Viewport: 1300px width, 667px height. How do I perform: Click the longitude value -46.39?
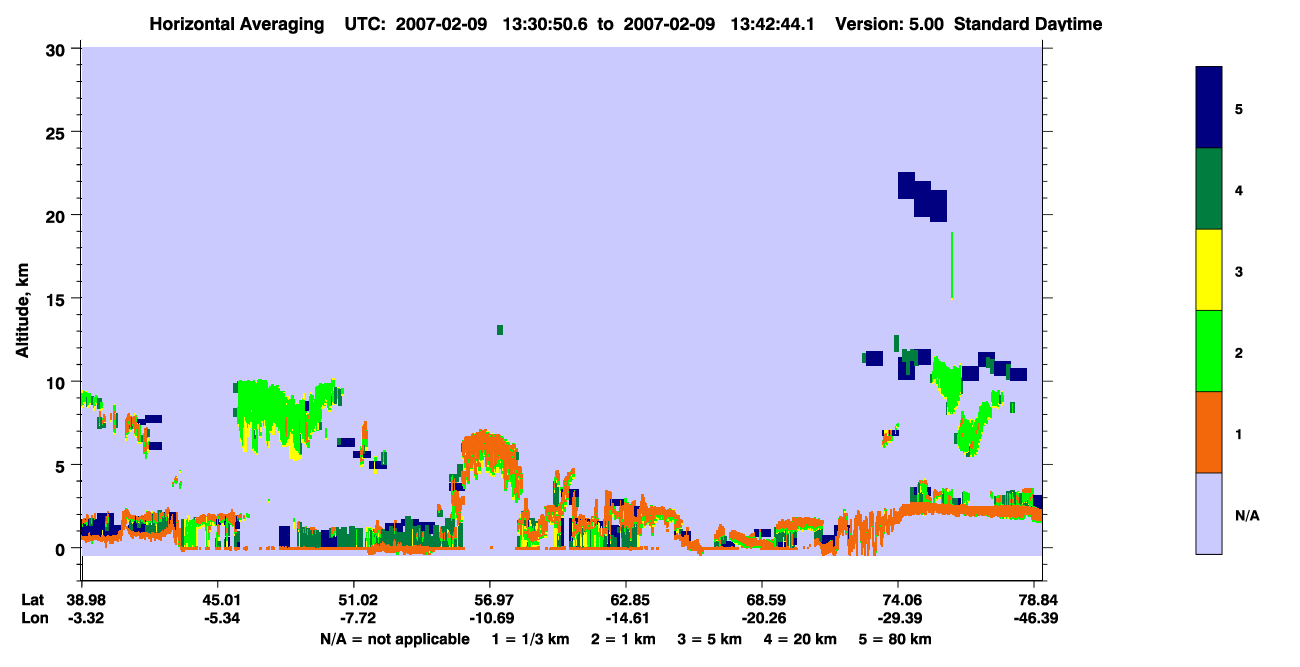tap(1038, 618)
